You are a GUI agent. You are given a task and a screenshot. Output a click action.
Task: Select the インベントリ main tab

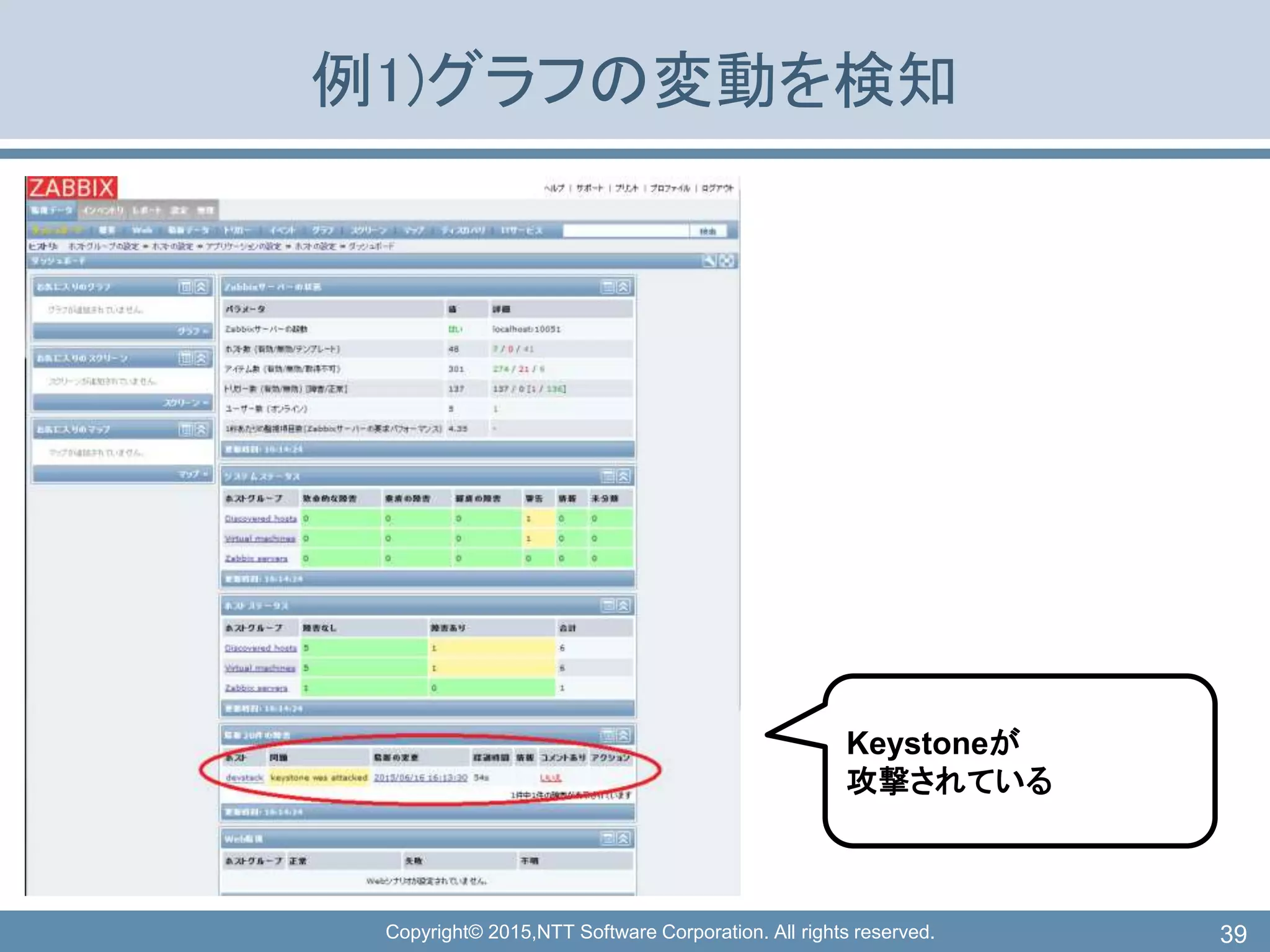(x=104, y=210)
